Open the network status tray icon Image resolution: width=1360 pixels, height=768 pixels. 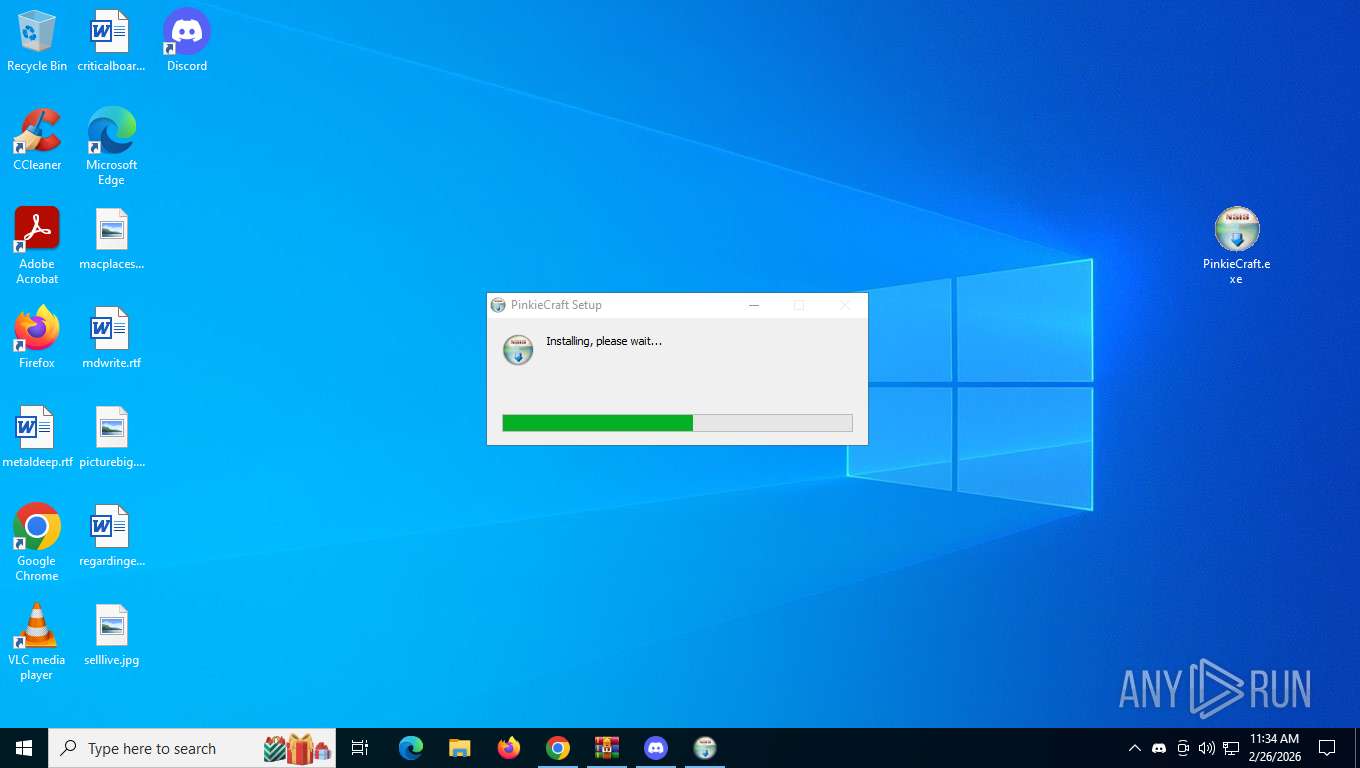(x=1231, y=748)
